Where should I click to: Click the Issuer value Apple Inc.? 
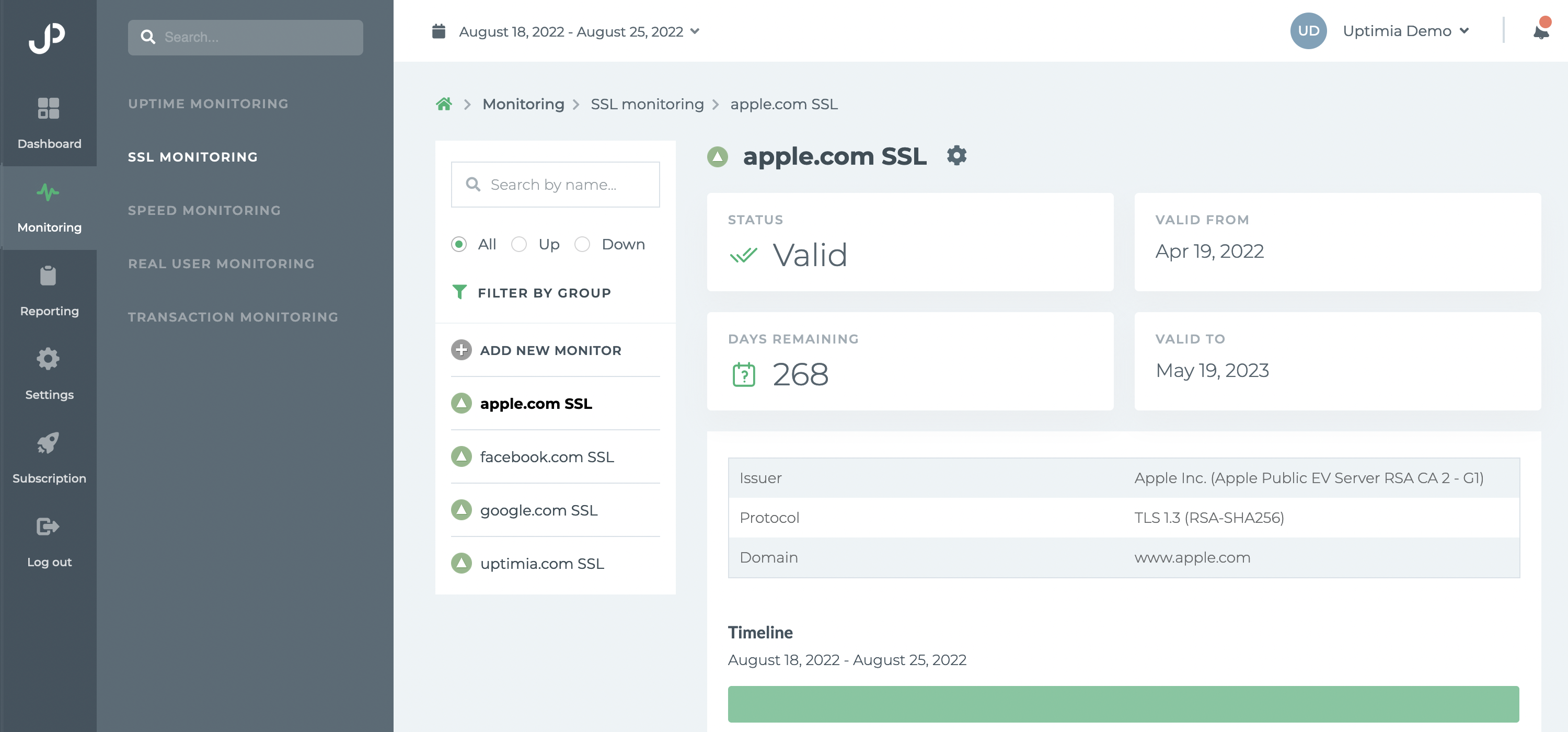(1309, 478)
